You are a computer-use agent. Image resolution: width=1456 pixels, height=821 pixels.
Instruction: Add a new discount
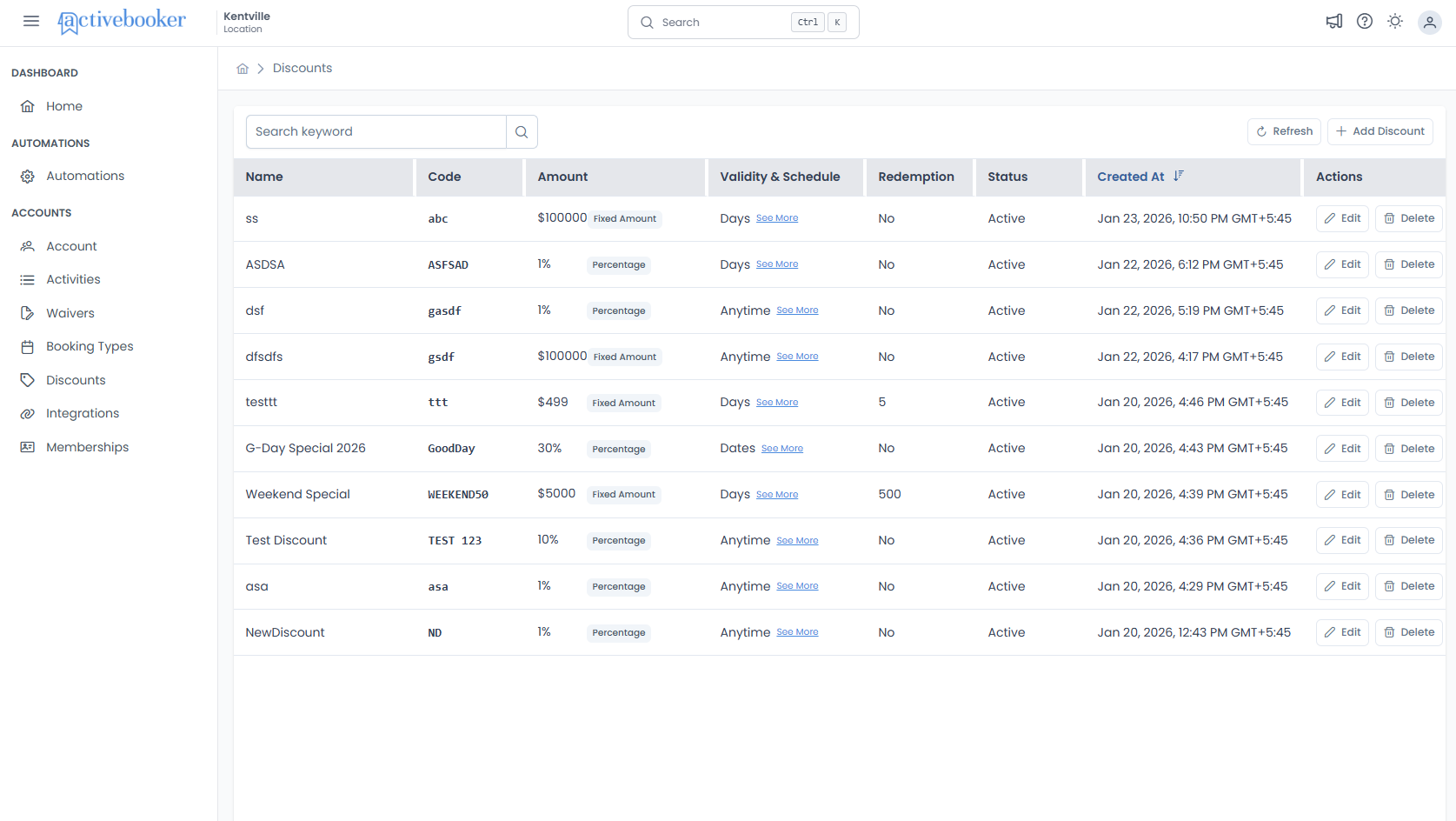(x=1380, y=131)
